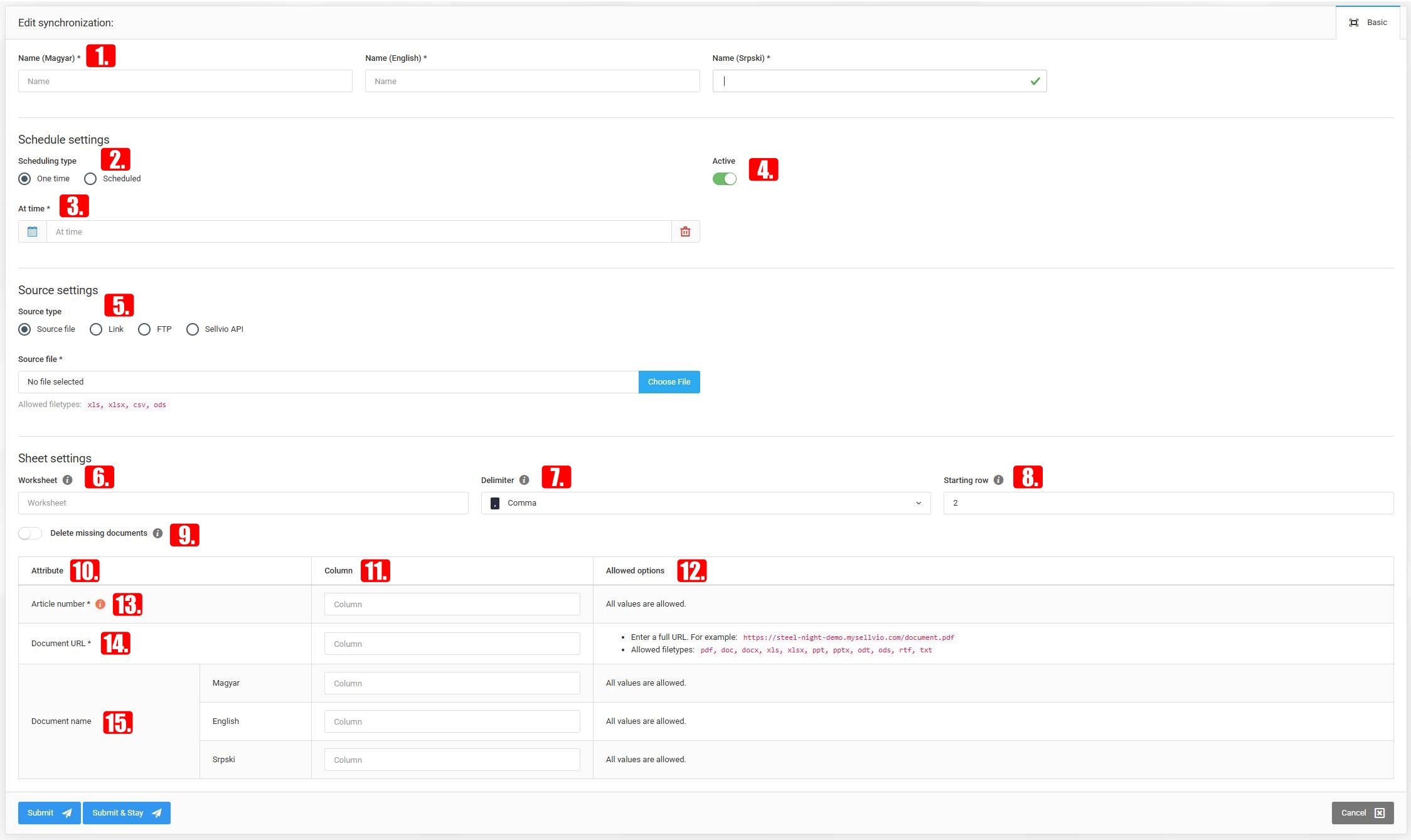Click the Allowed options column header
The image size is (1411, 840).
tap(635, 571)
